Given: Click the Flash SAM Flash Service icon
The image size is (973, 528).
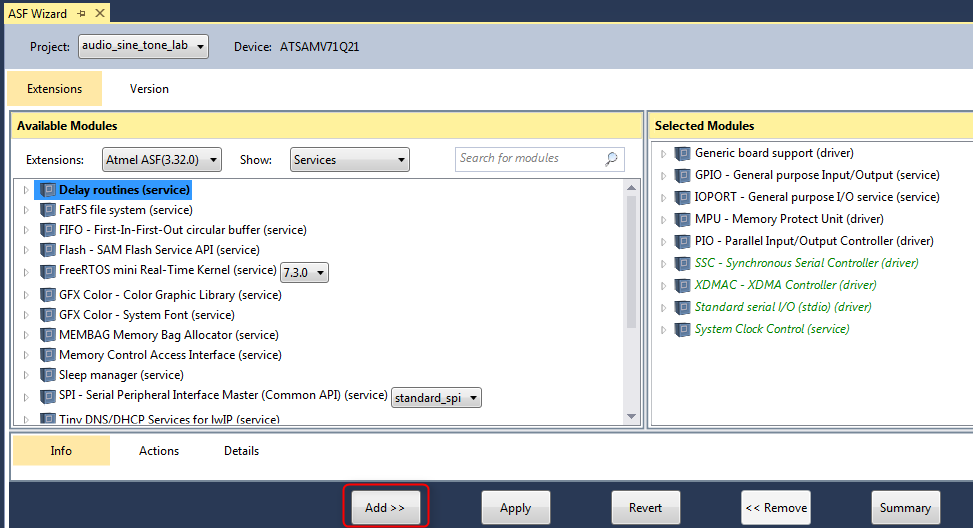Looking at the screenshot, I should [x=48, y=250].
